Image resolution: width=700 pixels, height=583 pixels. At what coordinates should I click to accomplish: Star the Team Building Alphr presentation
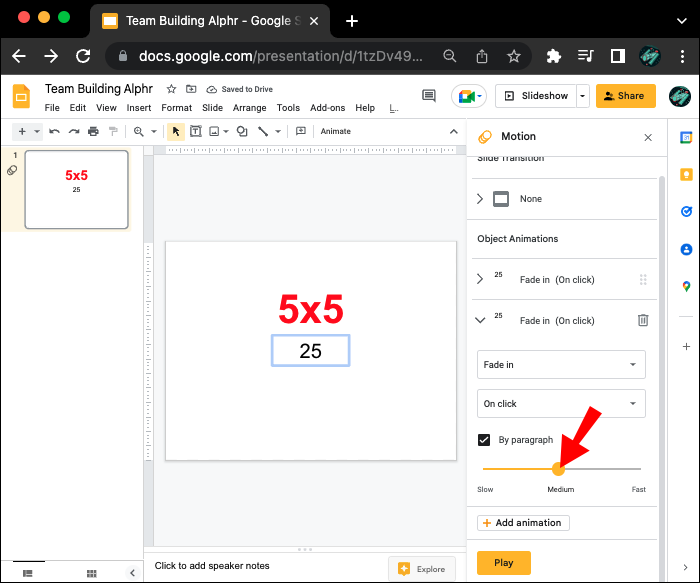[171, 89]
